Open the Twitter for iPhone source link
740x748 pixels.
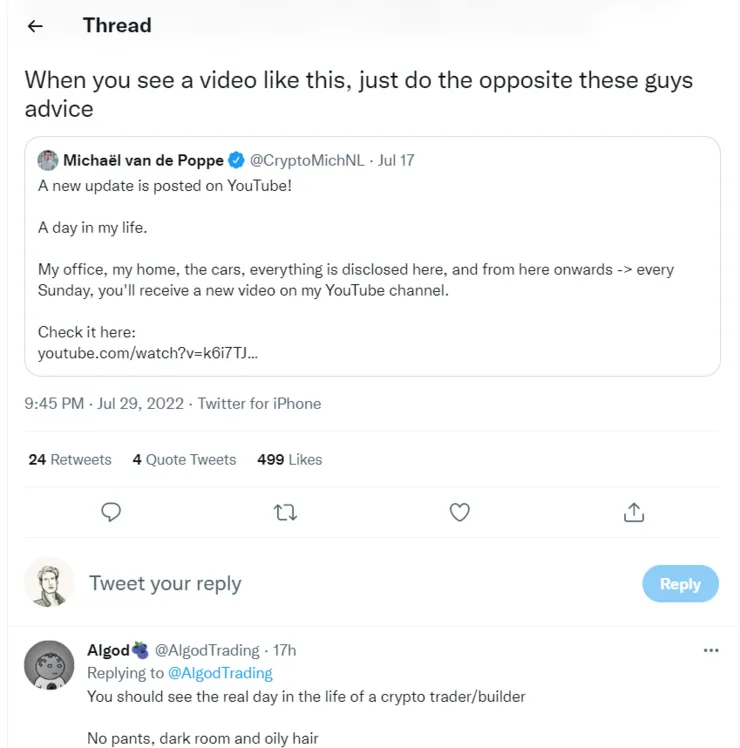[x=259, y=403]
